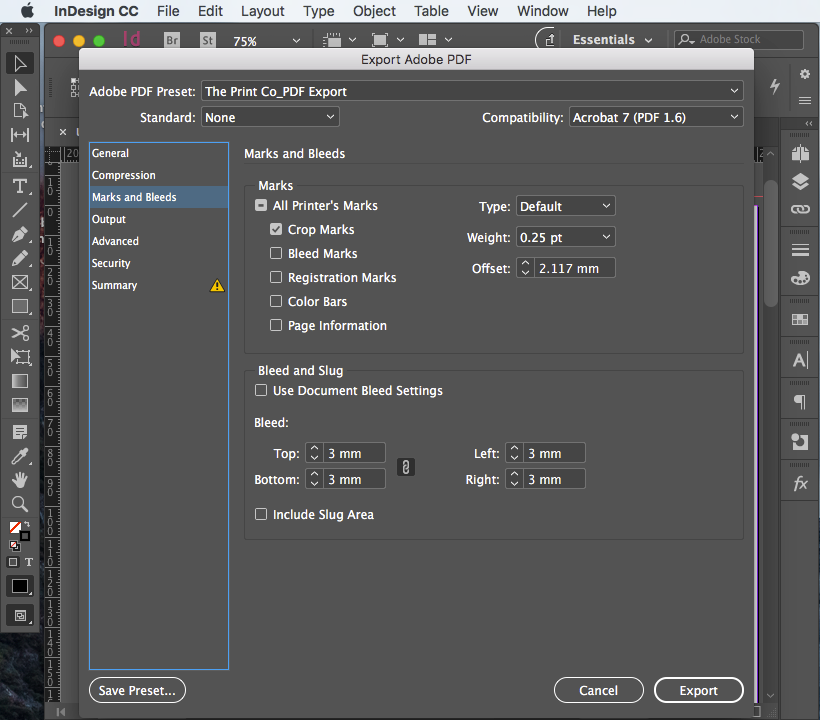Open the Window menu

click(542, 11)
